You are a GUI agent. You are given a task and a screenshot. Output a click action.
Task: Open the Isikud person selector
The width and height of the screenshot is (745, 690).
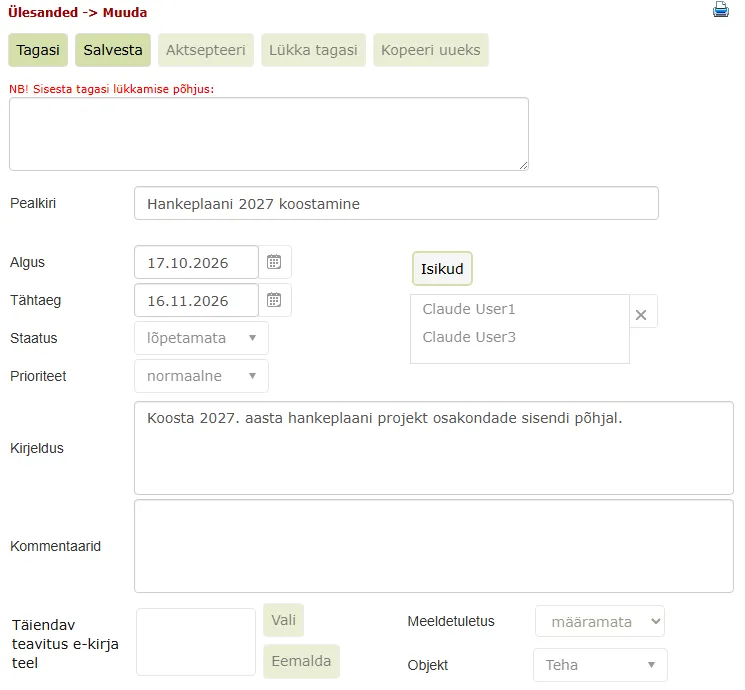442,268
